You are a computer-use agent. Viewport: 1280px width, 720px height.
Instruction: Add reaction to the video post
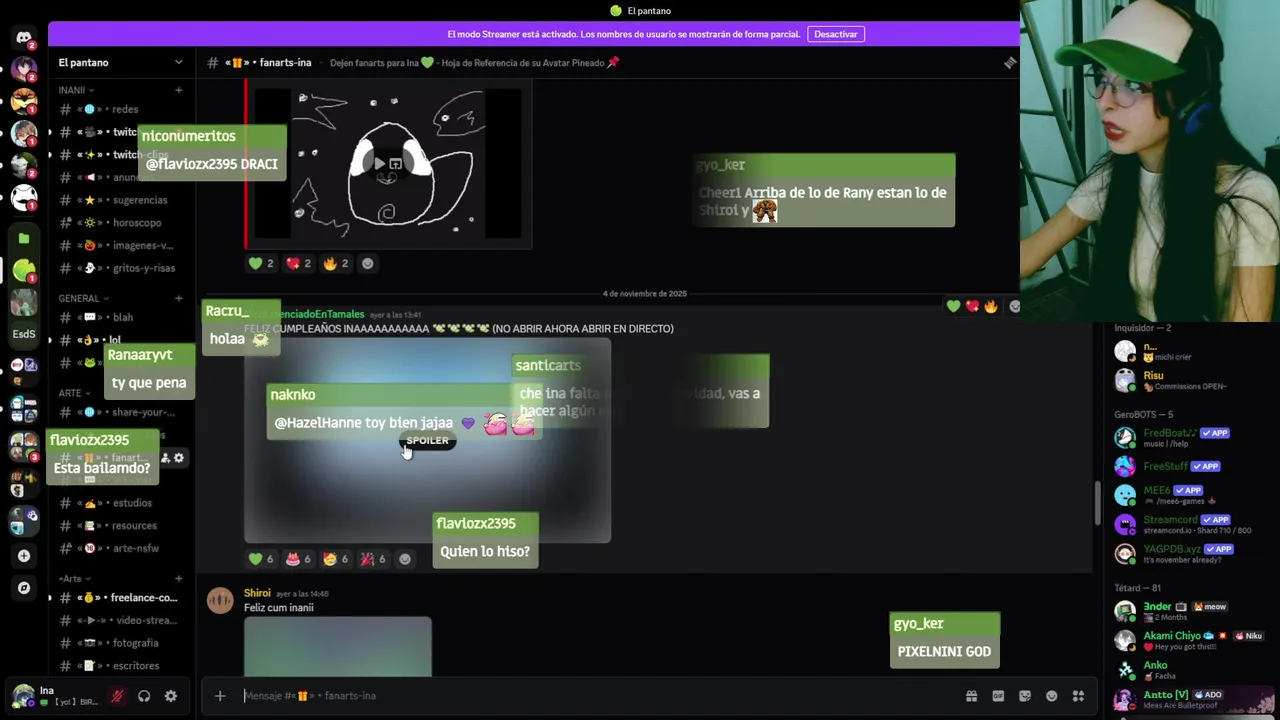click(367, 264)
